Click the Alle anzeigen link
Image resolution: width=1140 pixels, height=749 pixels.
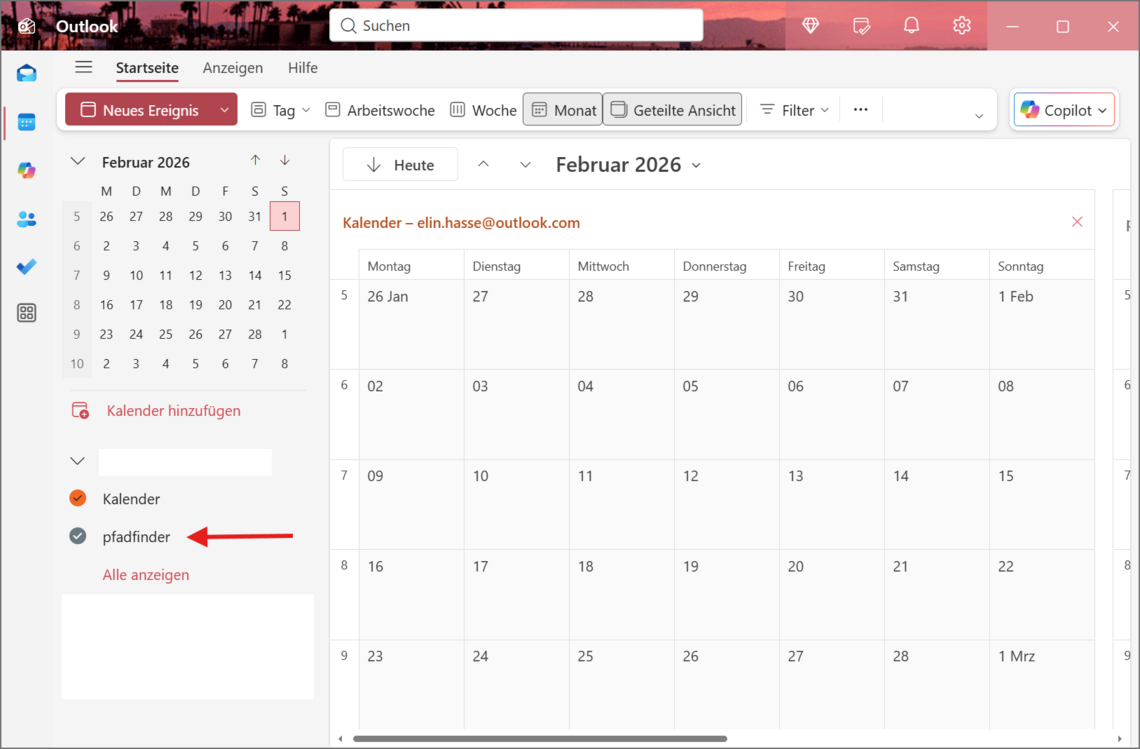coord(146,575)
